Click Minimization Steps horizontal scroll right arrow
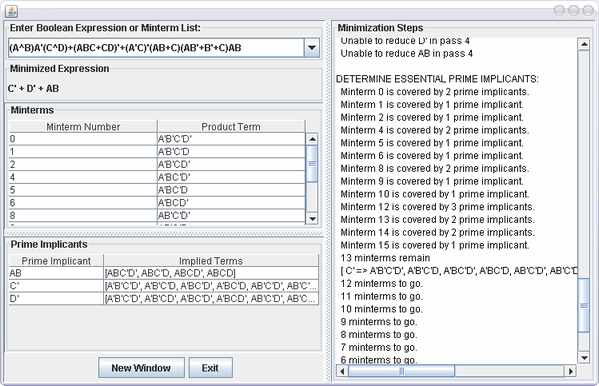This screenshot has height=386, width=599. [570, 371]
